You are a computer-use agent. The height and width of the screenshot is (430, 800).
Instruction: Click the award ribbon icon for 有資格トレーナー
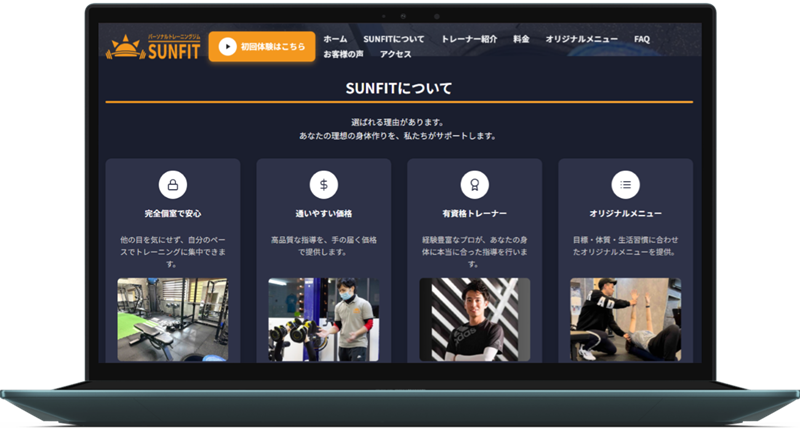point(474,185)
